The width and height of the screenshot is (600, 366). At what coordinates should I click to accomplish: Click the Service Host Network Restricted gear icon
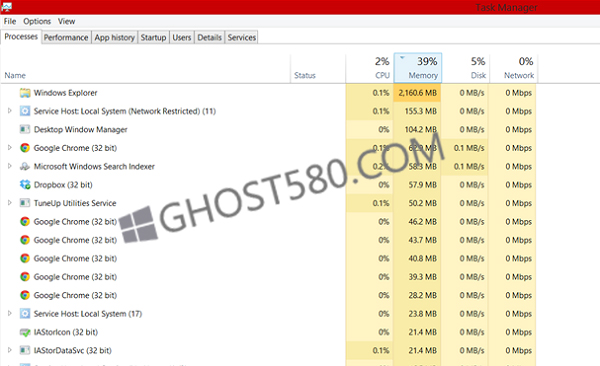tap(25, 111)
